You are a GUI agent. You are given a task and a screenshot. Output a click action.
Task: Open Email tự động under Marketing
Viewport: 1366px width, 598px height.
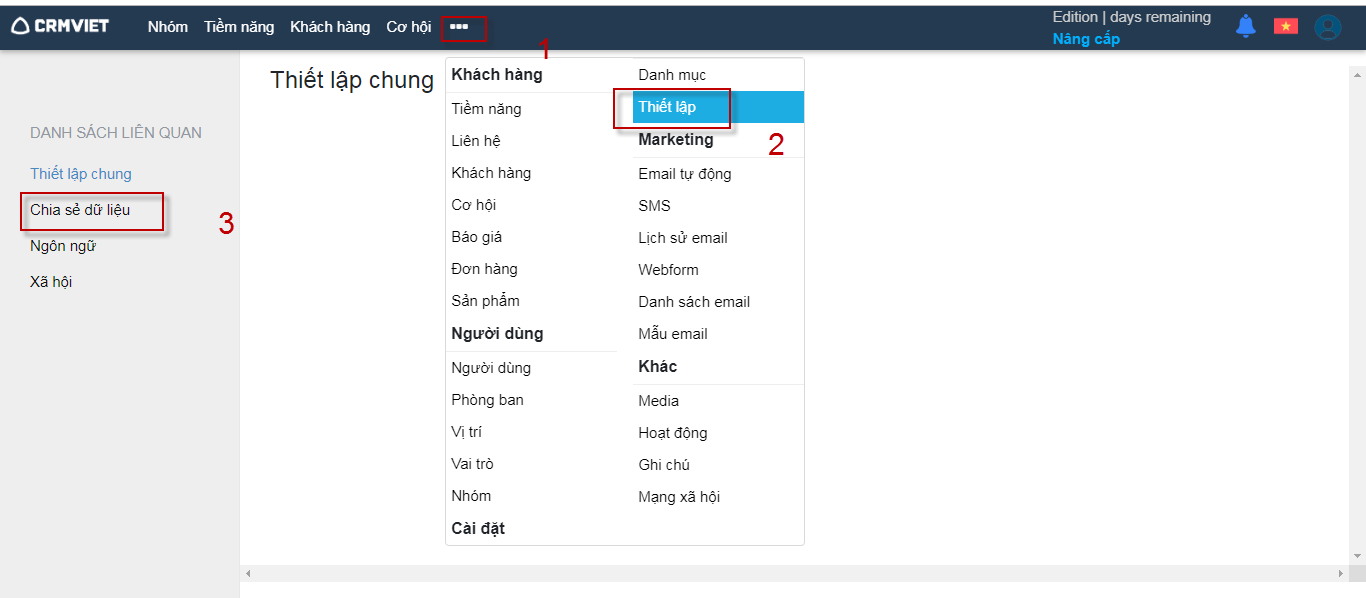685,174
